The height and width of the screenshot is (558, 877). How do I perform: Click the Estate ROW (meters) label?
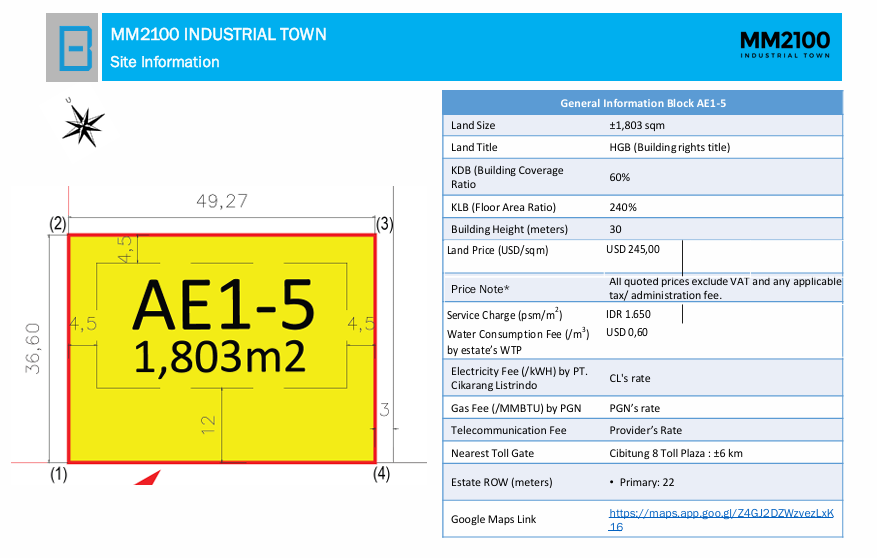point(501,483)
